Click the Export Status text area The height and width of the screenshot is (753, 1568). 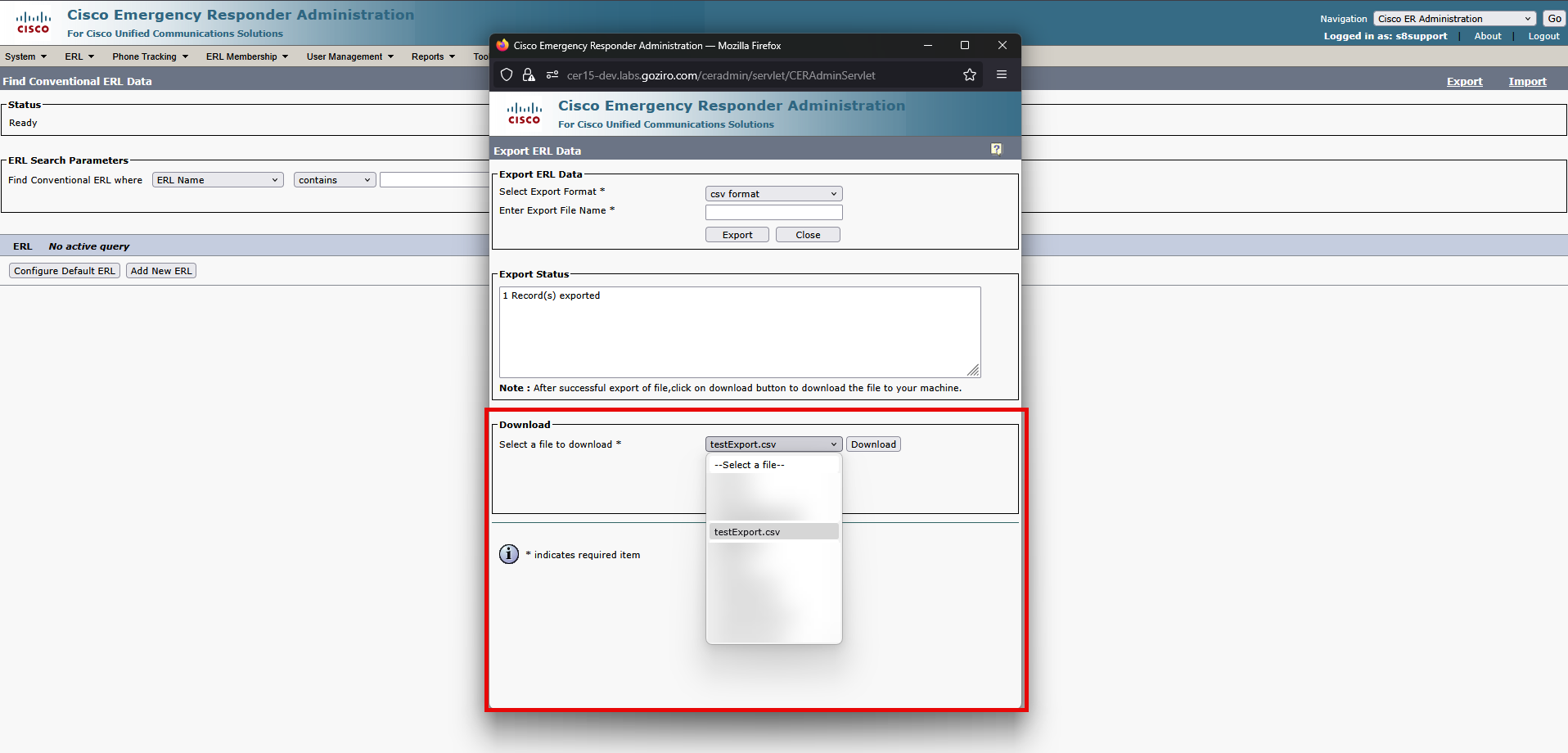(740, 331)
